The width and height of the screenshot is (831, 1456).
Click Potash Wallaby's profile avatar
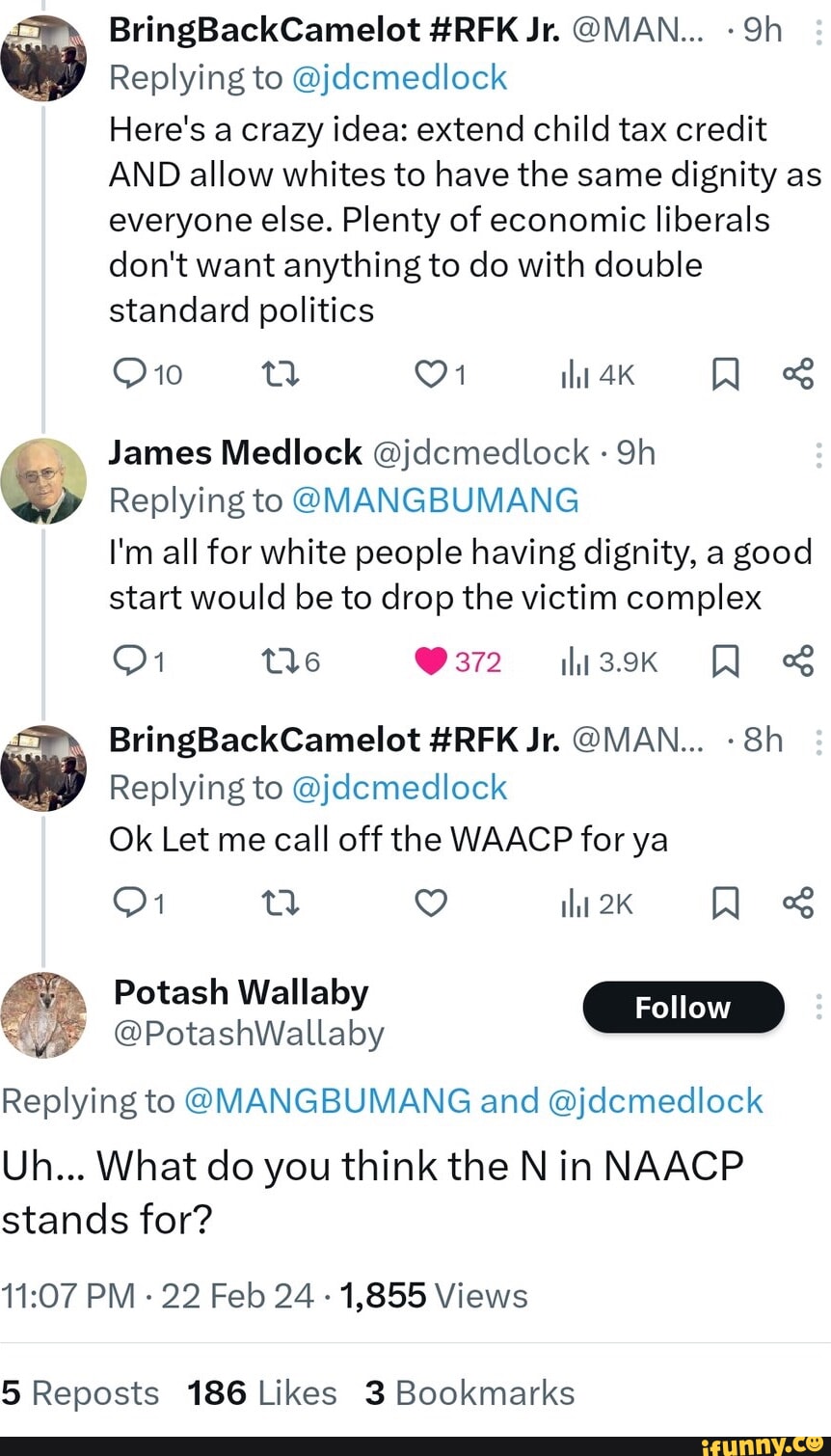coord(44,1014)
